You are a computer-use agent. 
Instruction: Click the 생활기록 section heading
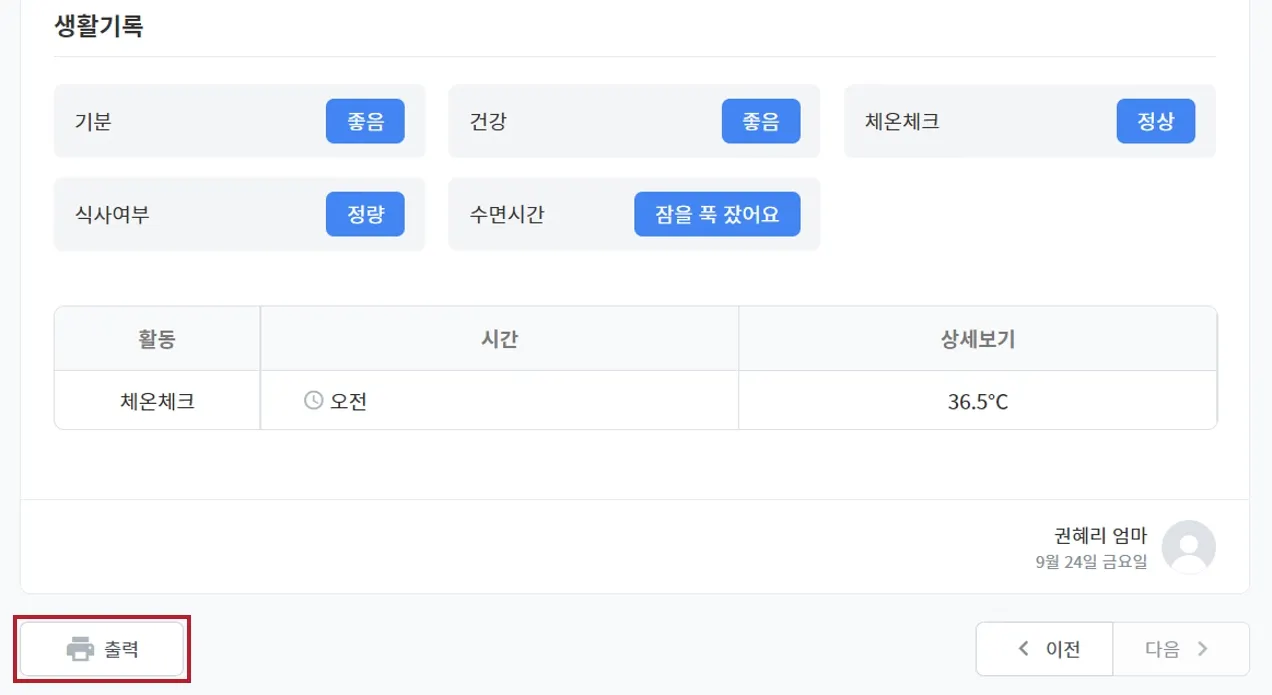(98, 26)
